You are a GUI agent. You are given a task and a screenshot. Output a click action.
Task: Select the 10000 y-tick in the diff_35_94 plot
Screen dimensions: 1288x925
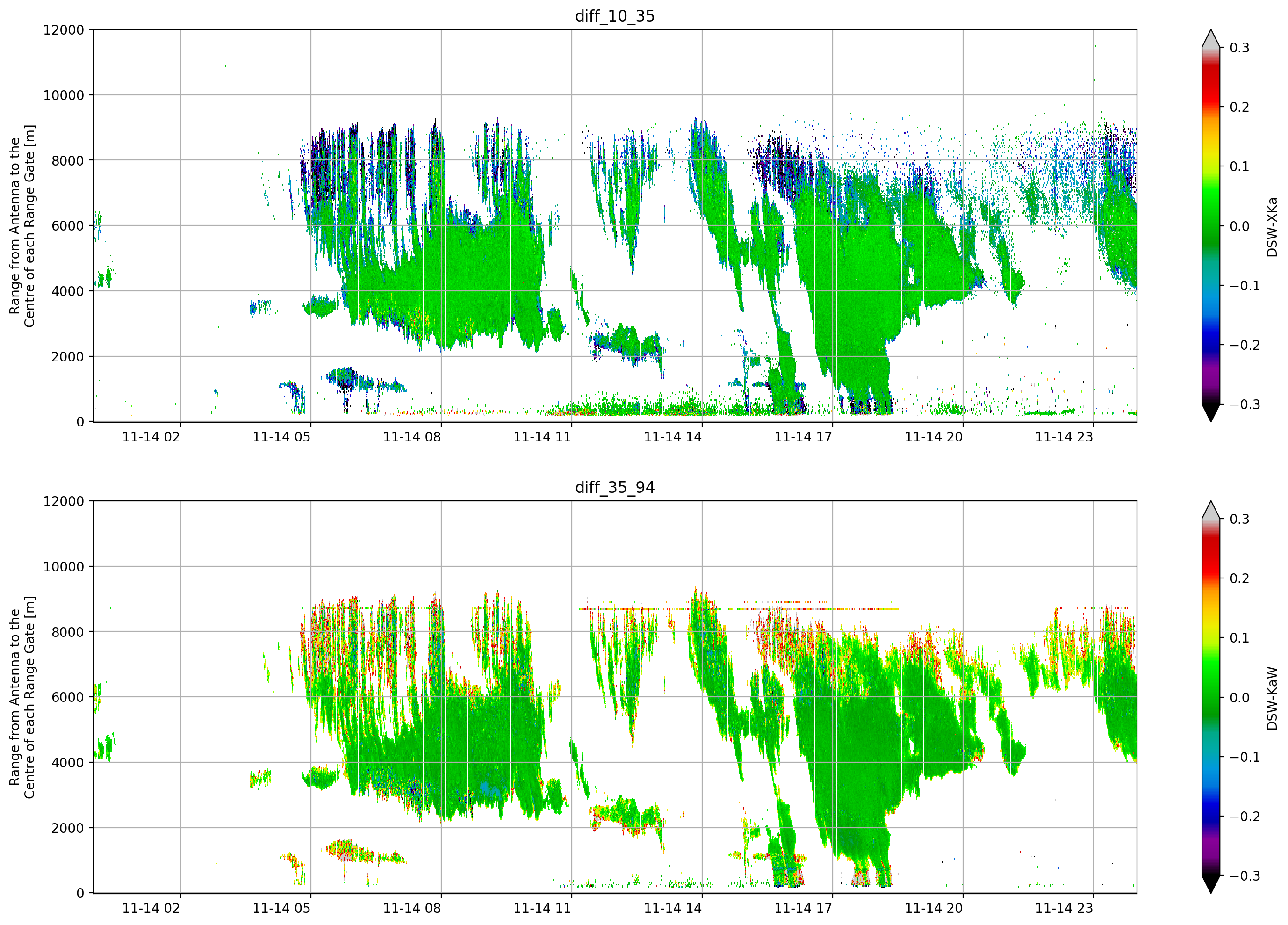[64, 567]
